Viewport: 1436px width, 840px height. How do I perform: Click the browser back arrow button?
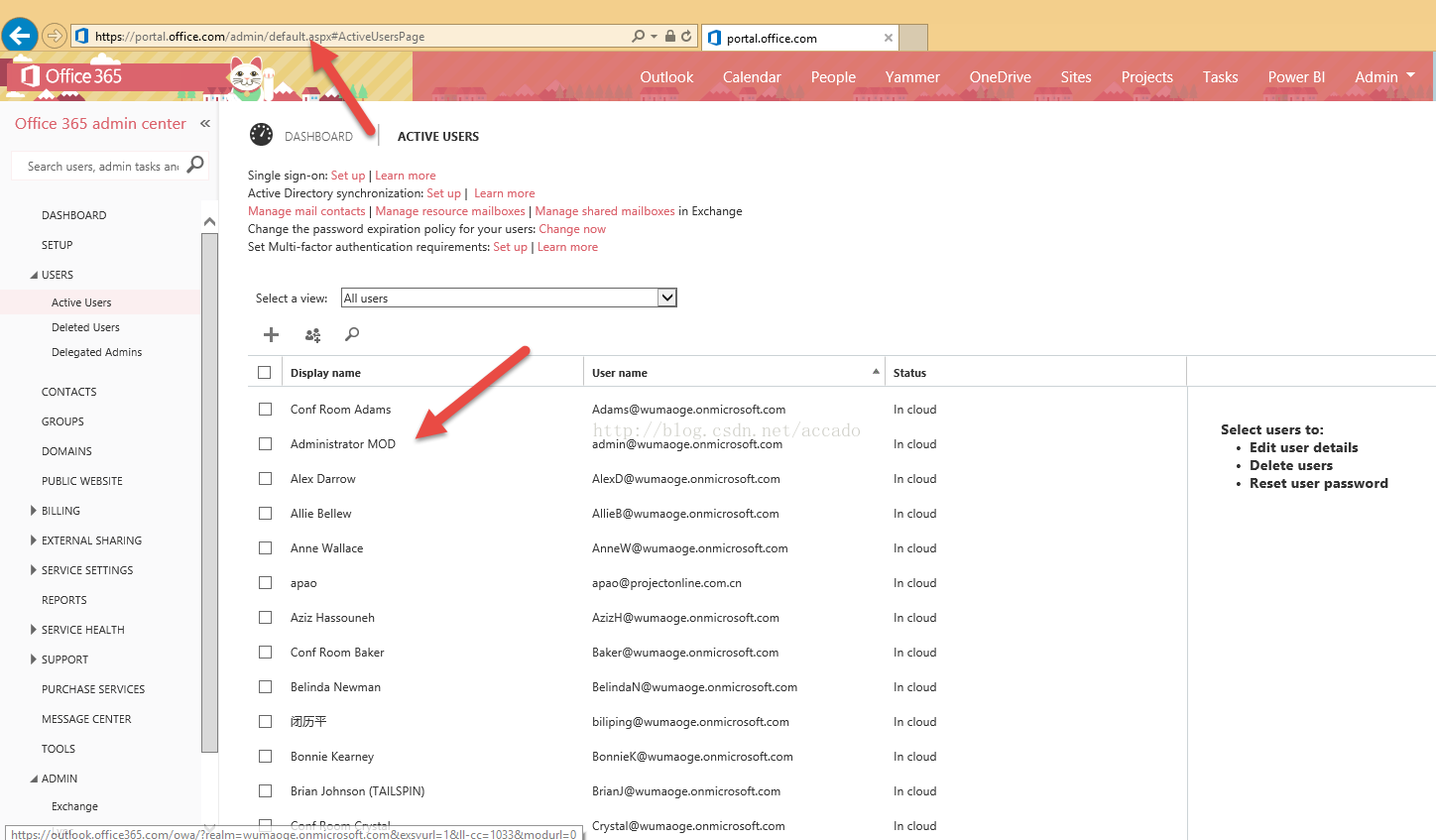pyautogui.click(x=19, y=36)
